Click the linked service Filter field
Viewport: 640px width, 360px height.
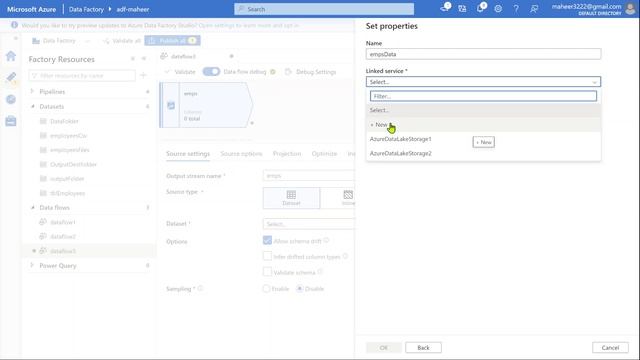tap(483, 96)
